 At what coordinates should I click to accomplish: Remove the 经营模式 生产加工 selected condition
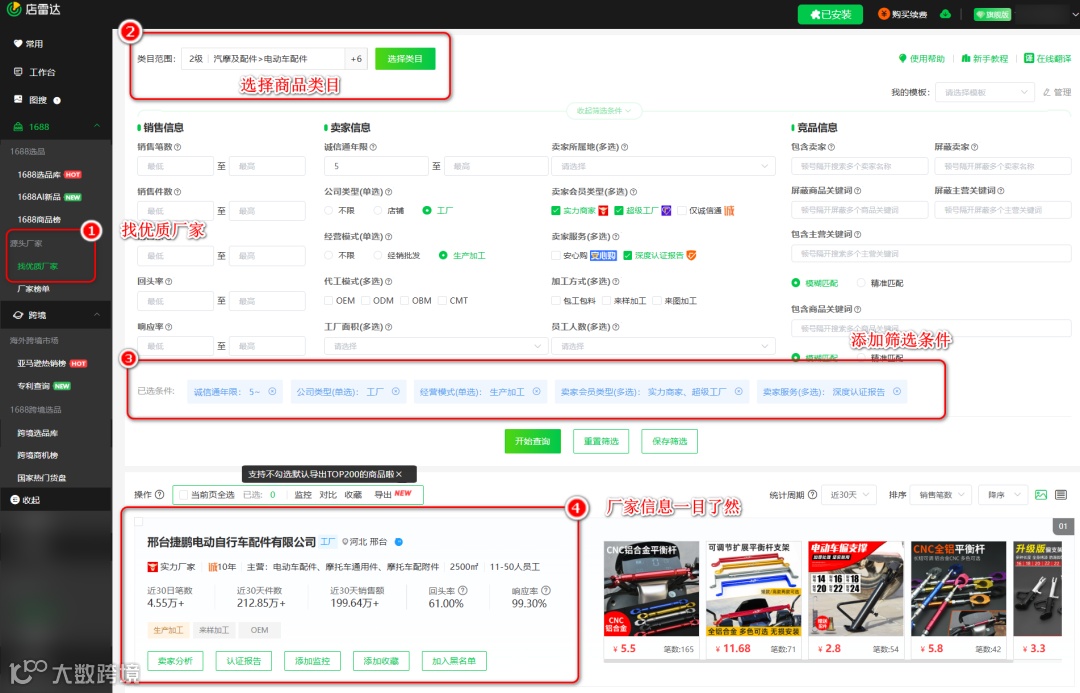(x=537, y=391)
